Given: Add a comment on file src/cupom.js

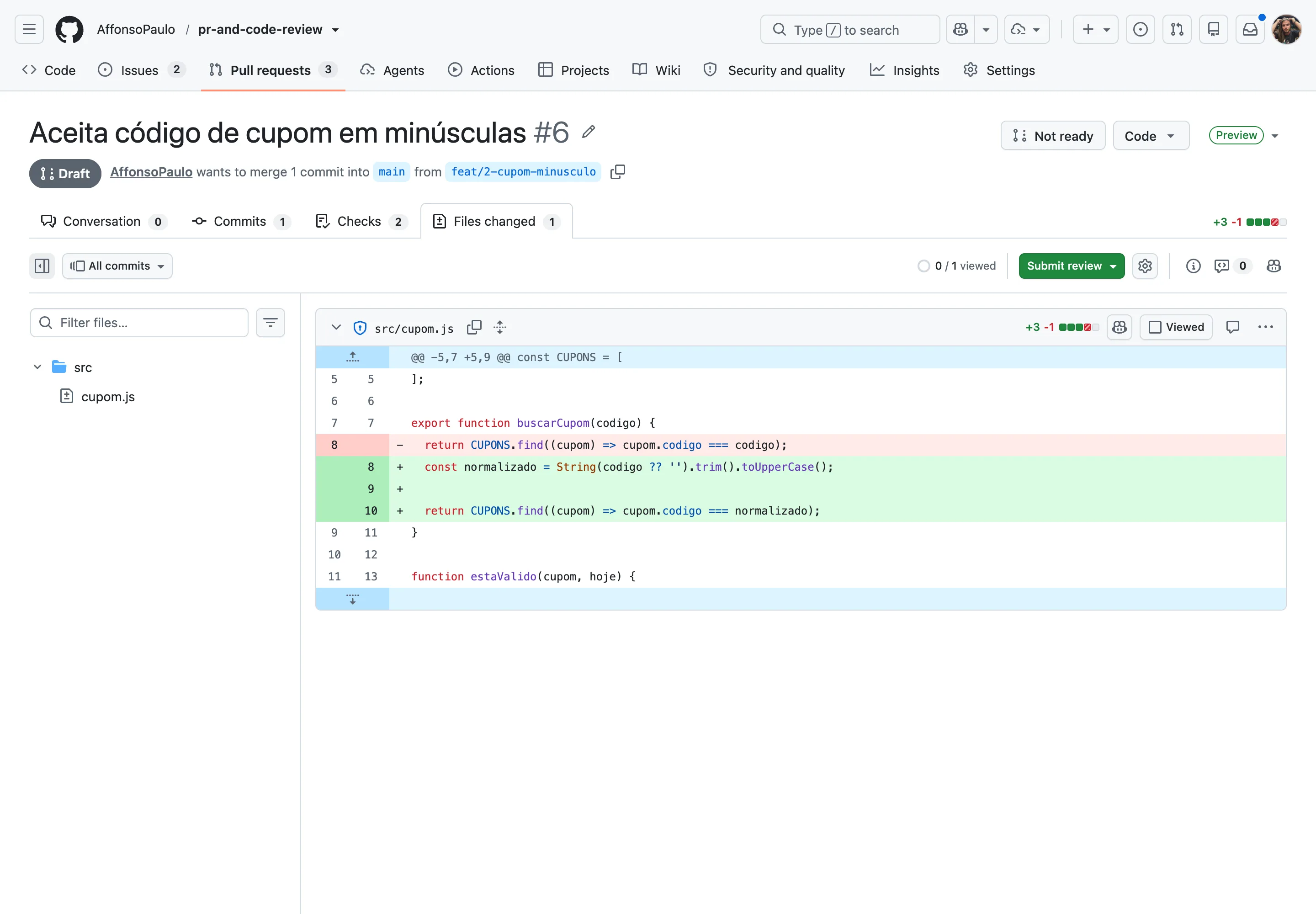Looking at the screenshot, I should (x=1232, y=327).
